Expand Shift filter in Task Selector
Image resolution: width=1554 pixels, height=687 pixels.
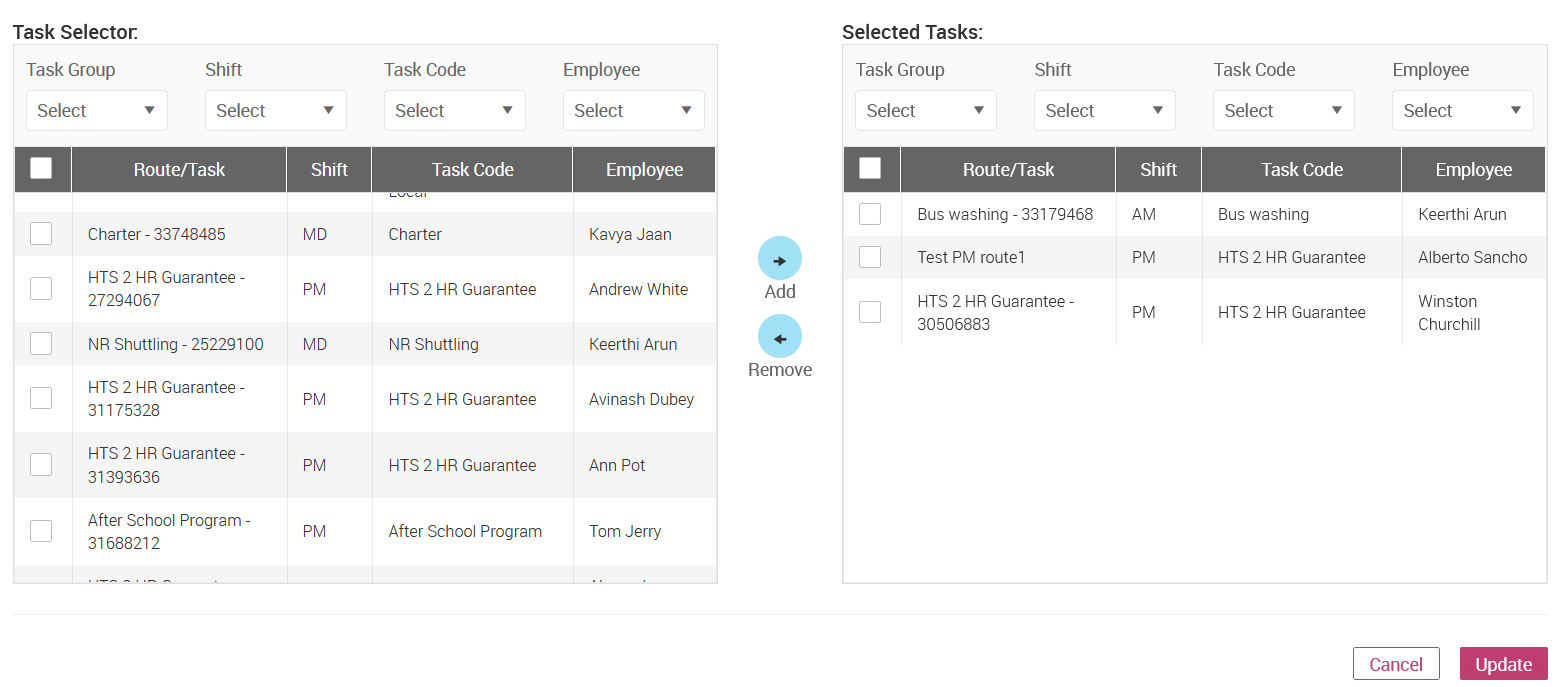tap(276, 111)
